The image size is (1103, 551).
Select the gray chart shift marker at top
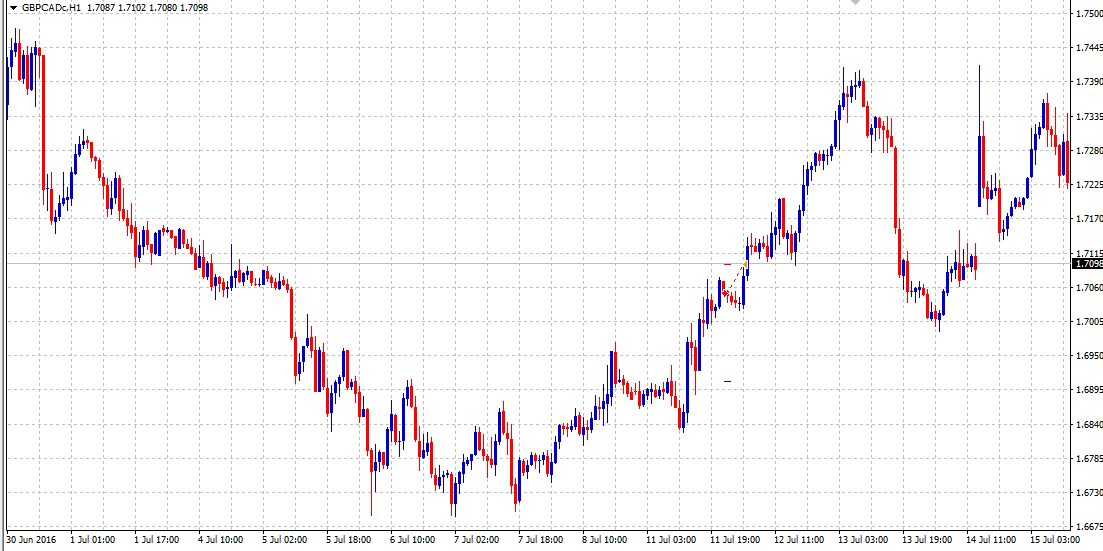coord(855,2)
